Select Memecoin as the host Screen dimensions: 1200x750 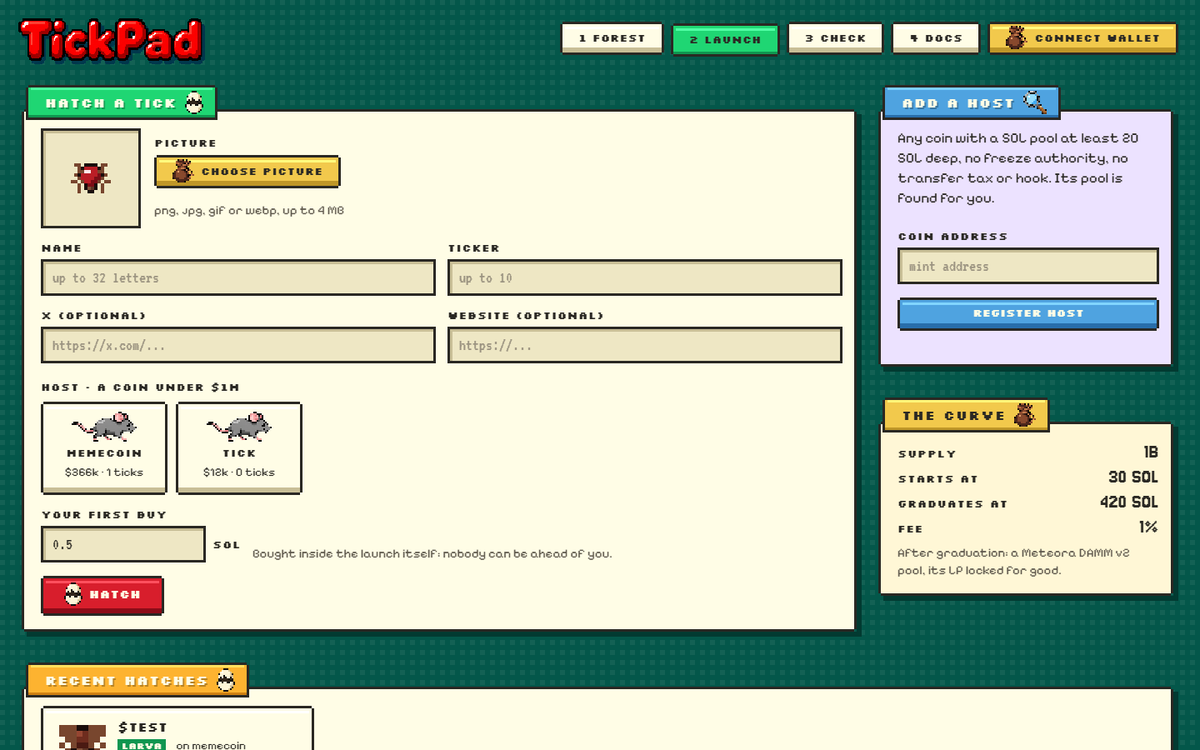pos(104,447)
